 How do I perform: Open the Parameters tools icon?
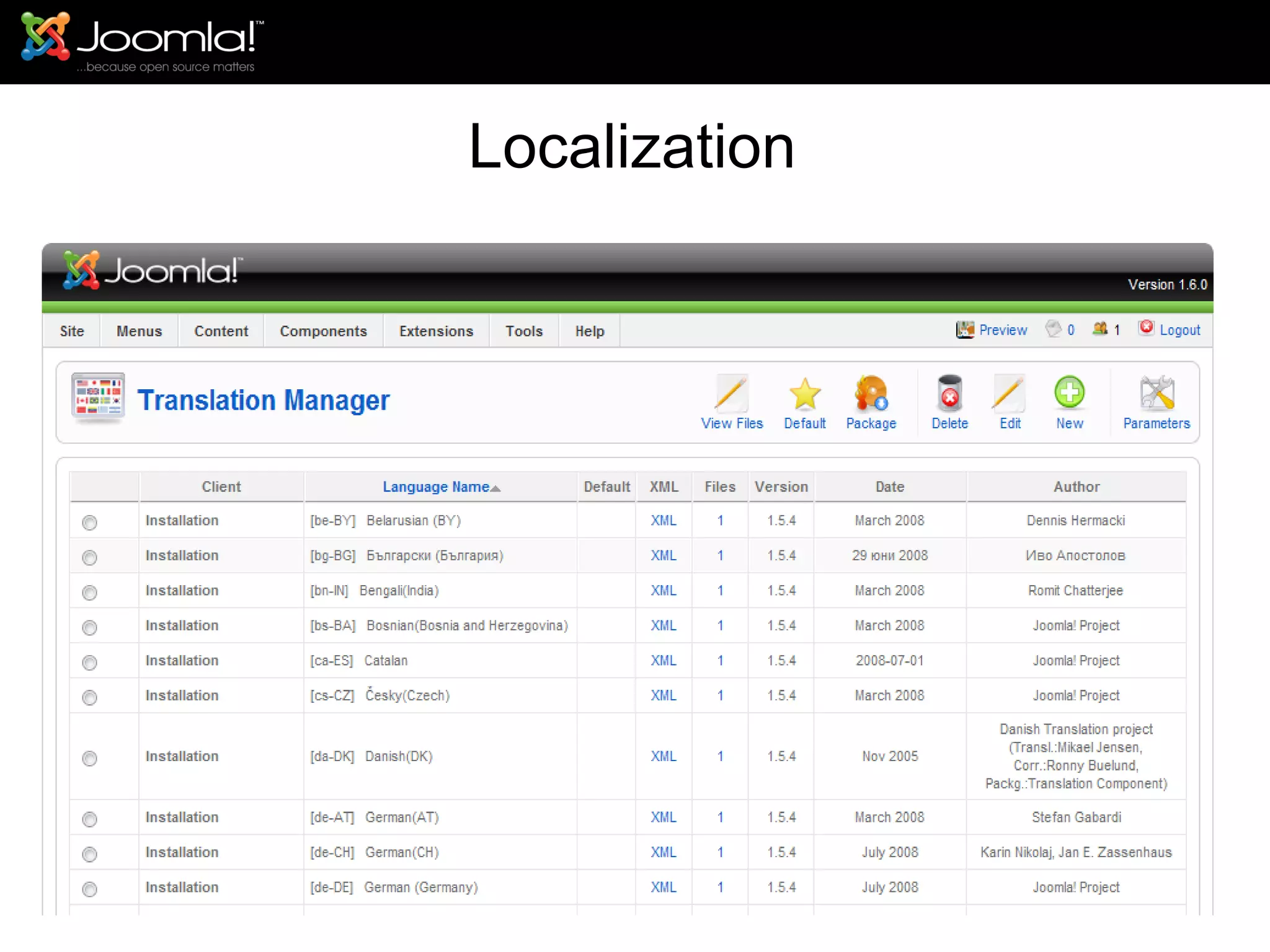(1156, 393)
